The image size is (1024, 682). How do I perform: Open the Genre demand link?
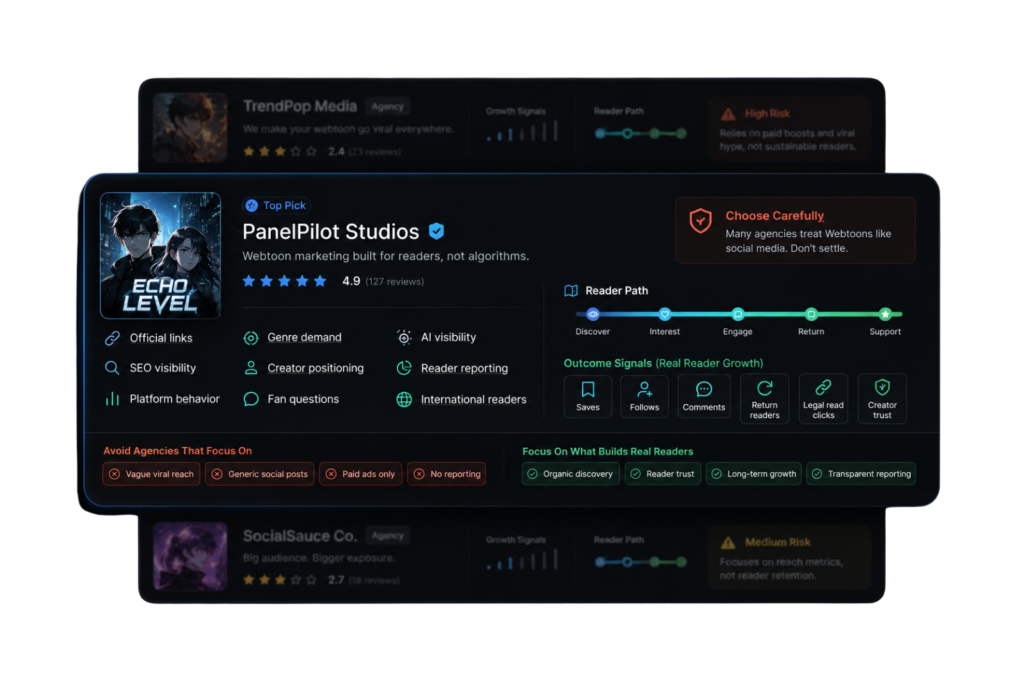point(304,338)
